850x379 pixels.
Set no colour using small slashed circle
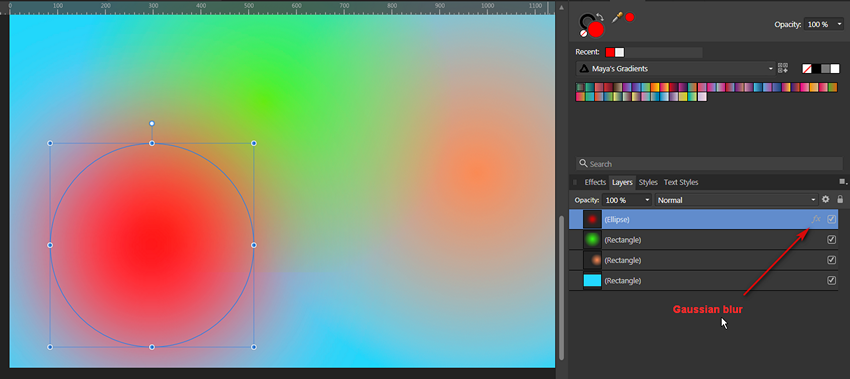click(583, 33)
